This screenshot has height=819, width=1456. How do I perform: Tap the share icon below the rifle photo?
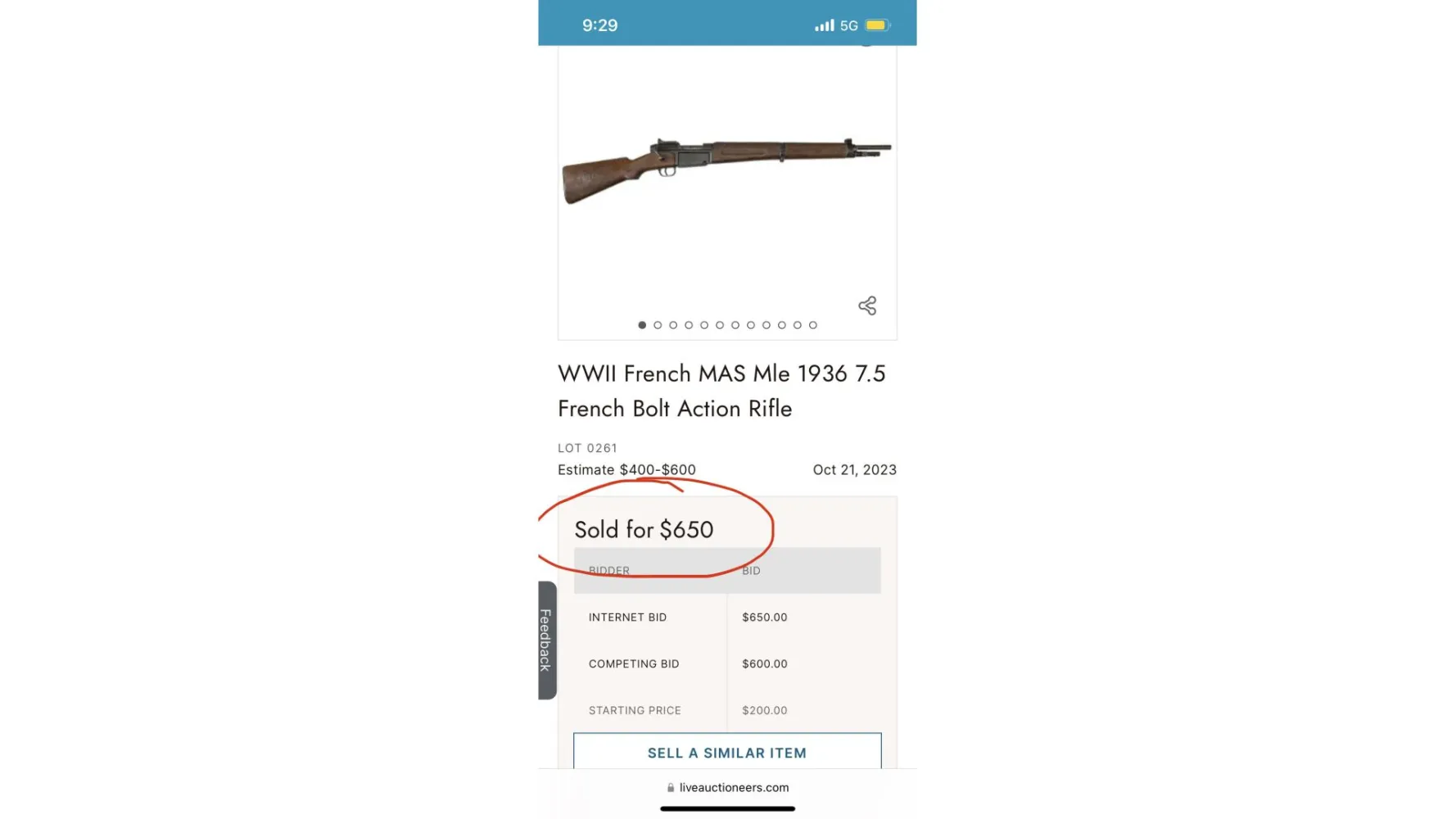point(867,305)
